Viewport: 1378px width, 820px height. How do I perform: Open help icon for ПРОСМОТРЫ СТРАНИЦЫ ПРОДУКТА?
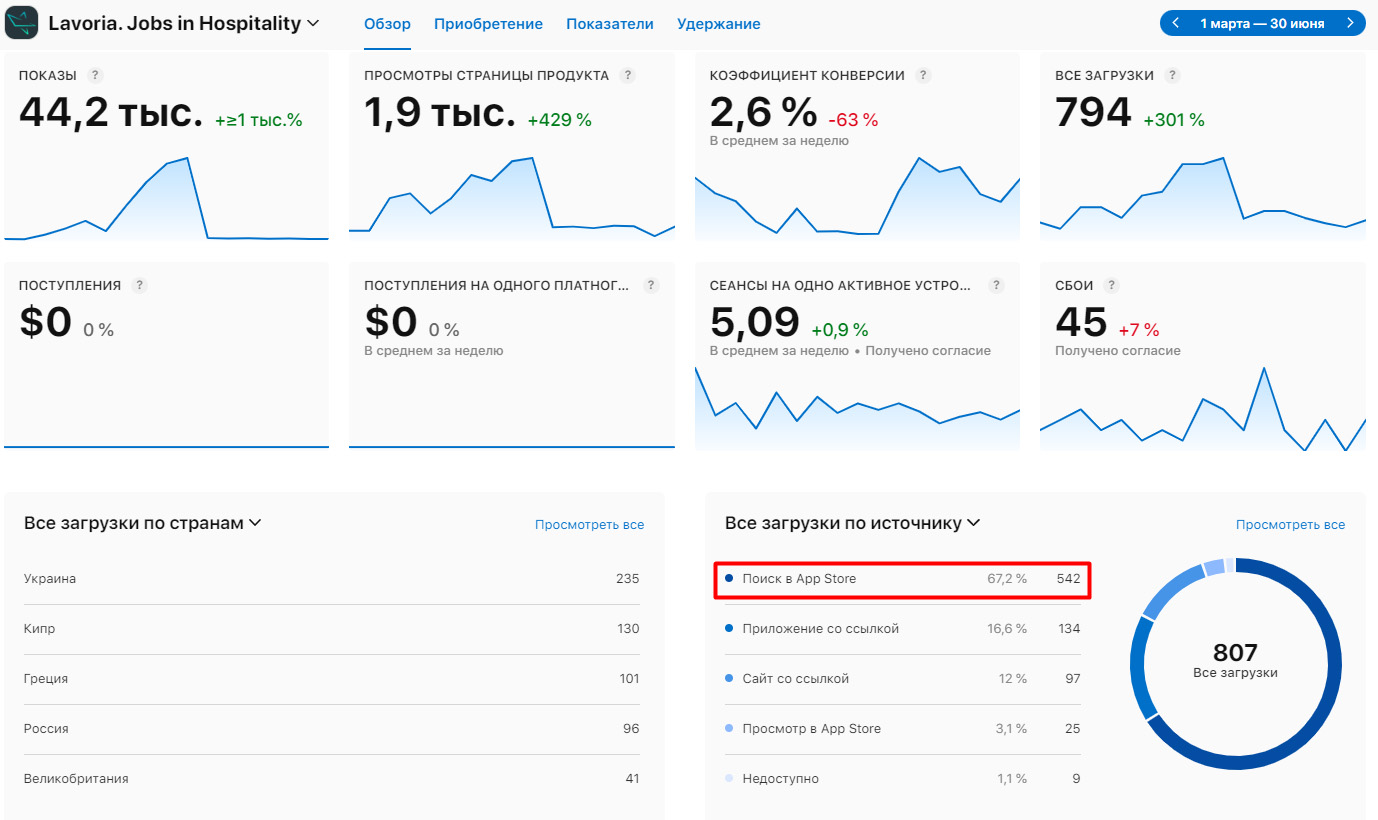pos(627,75)
